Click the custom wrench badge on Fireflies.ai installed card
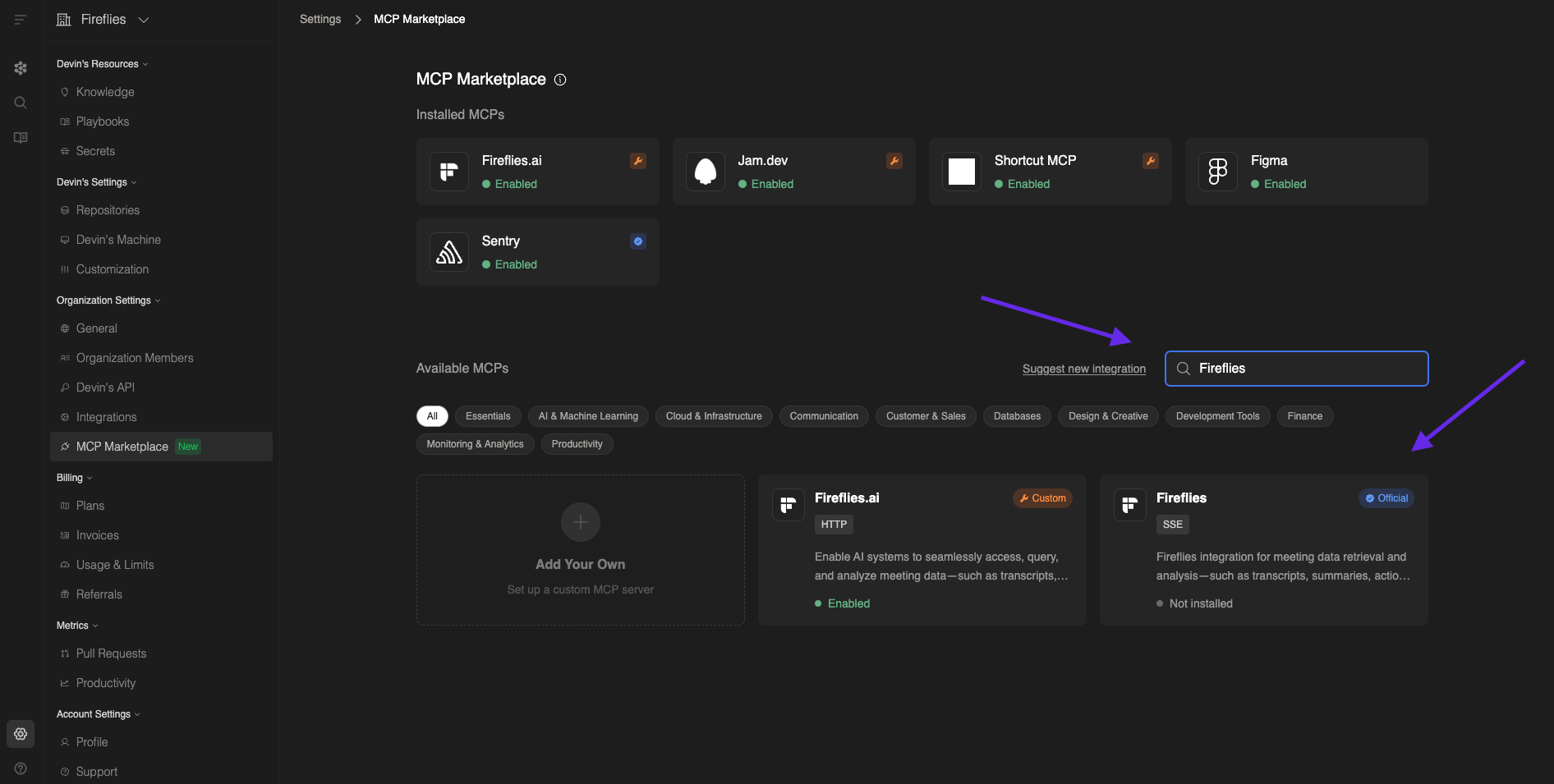 [x=638, y=161]
